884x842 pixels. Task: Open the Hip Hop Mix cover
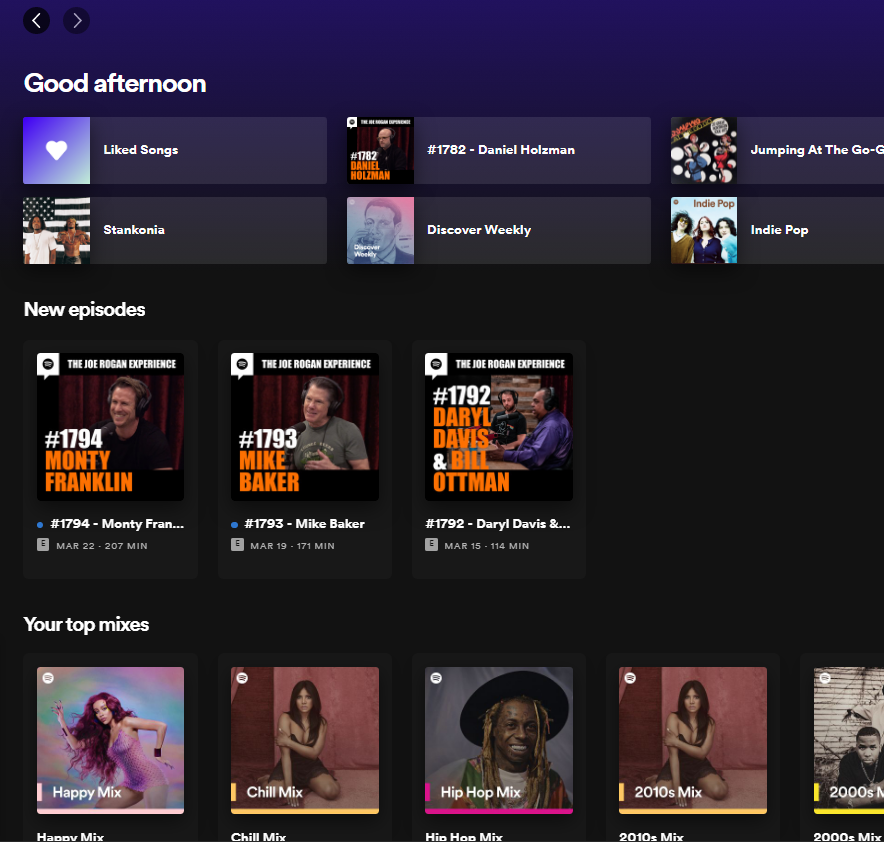pyautogui.click(x=499, y=741)
